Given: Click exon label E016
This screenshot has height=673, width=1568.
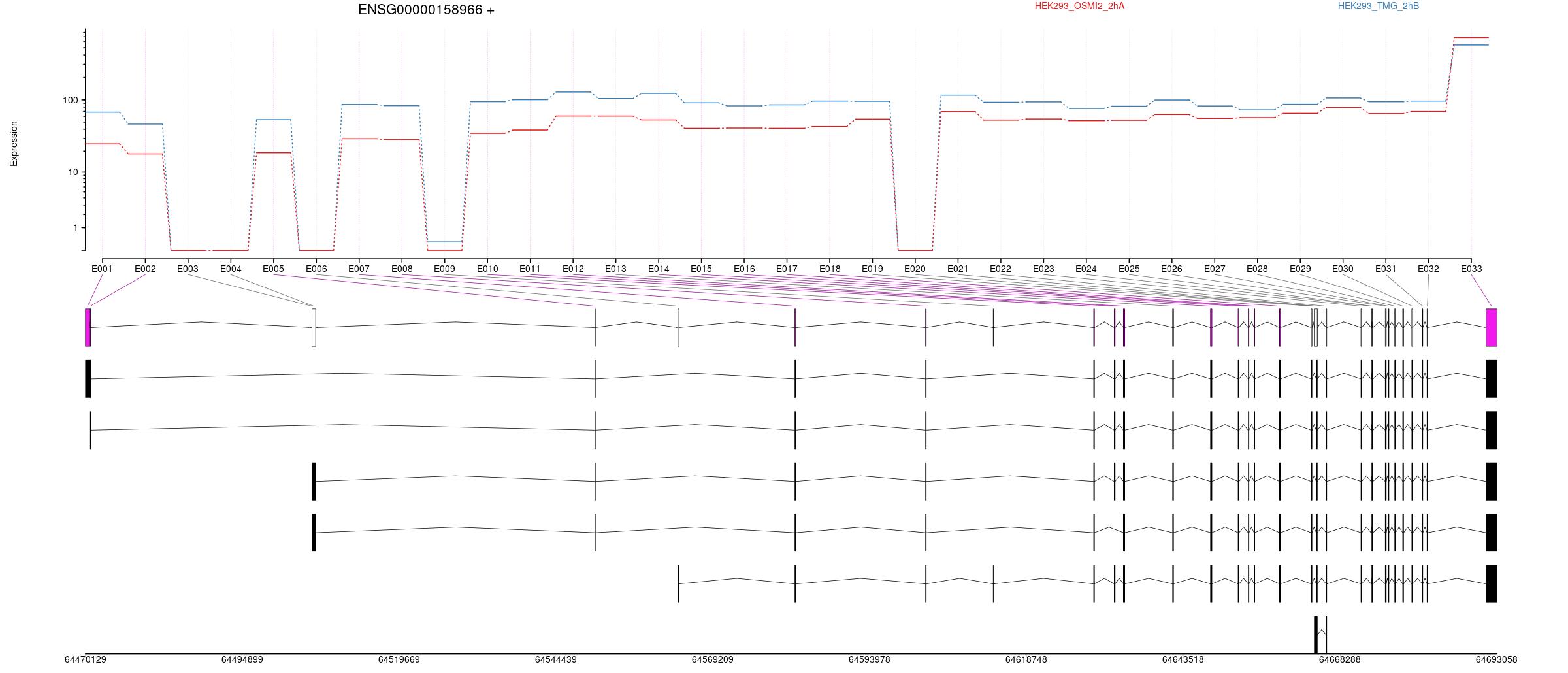Looking at the screenshot, I should 744,269.
